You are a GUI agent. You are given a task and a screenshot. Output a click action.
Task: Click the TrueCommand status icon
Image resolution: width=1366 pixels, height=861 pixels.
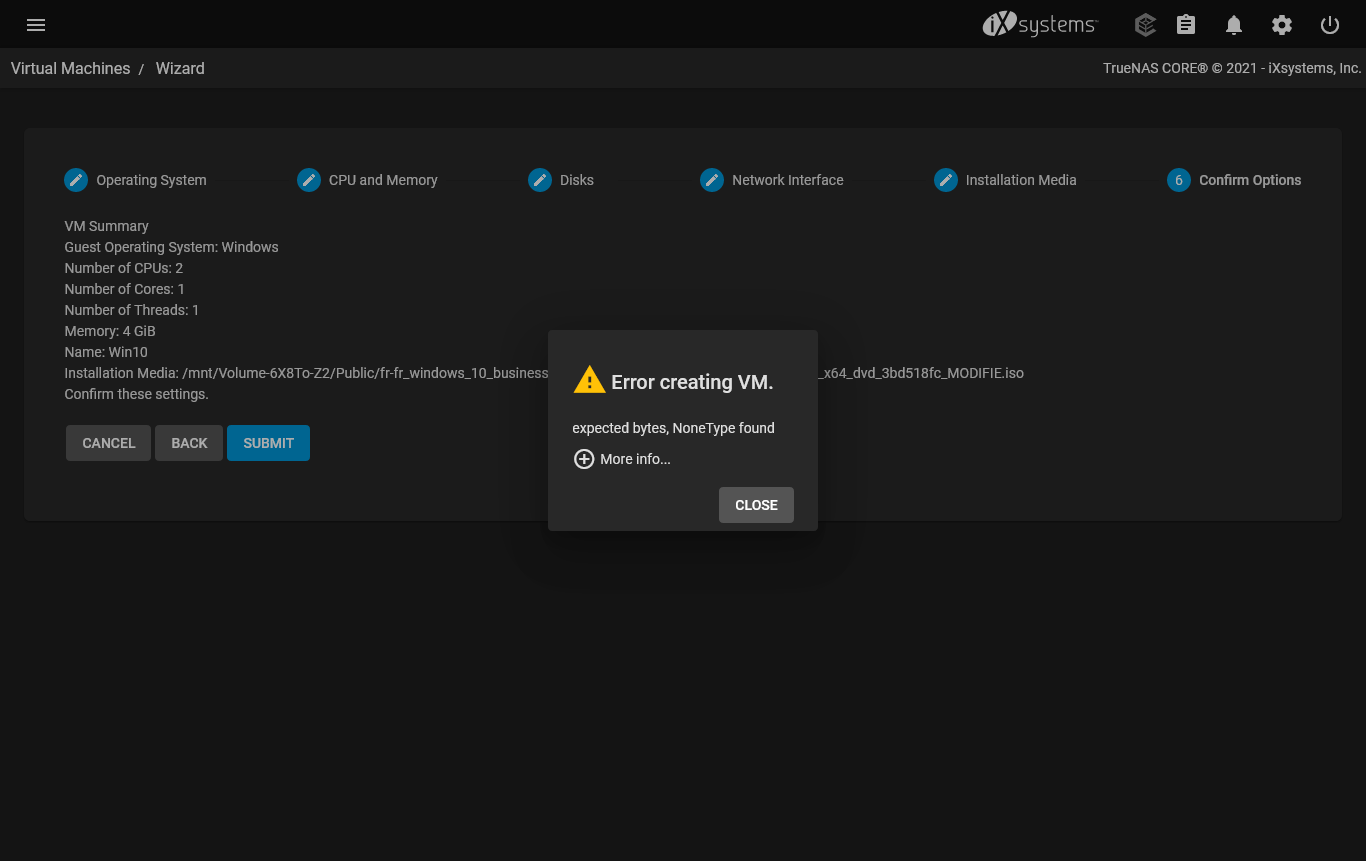click(1145, 25)
